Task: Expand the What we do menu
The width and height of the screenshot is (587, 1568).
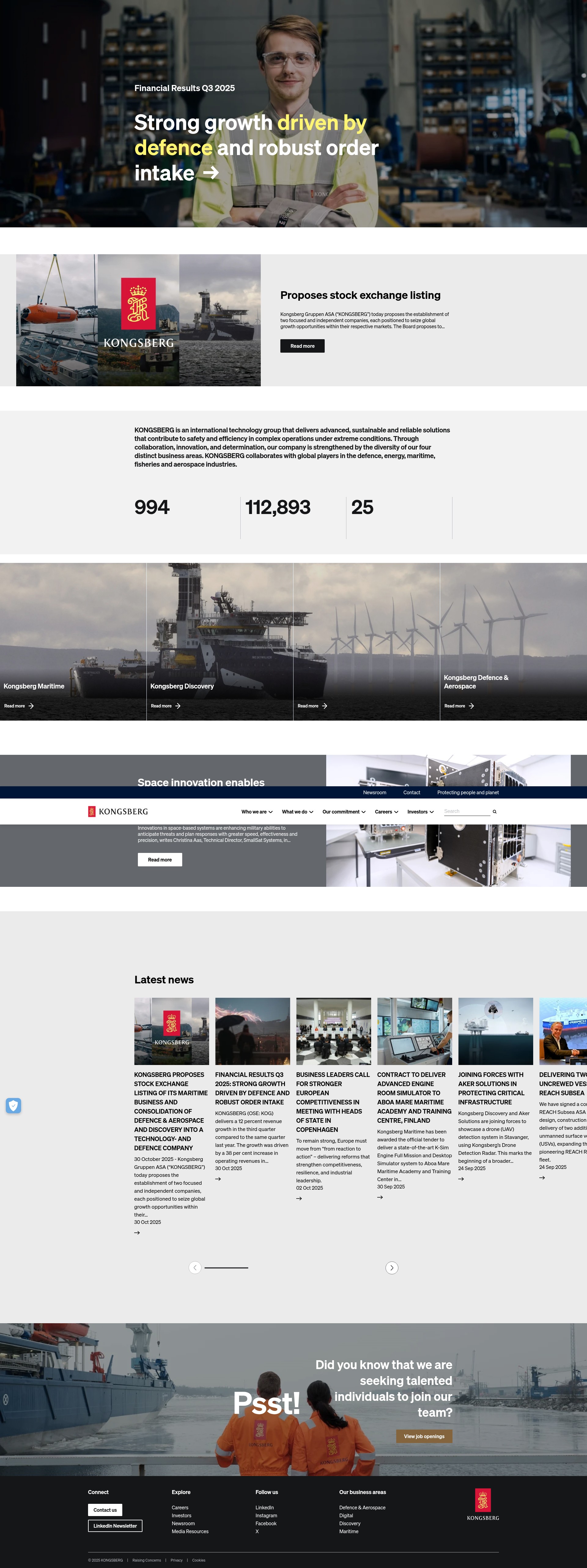Action: 297,811
